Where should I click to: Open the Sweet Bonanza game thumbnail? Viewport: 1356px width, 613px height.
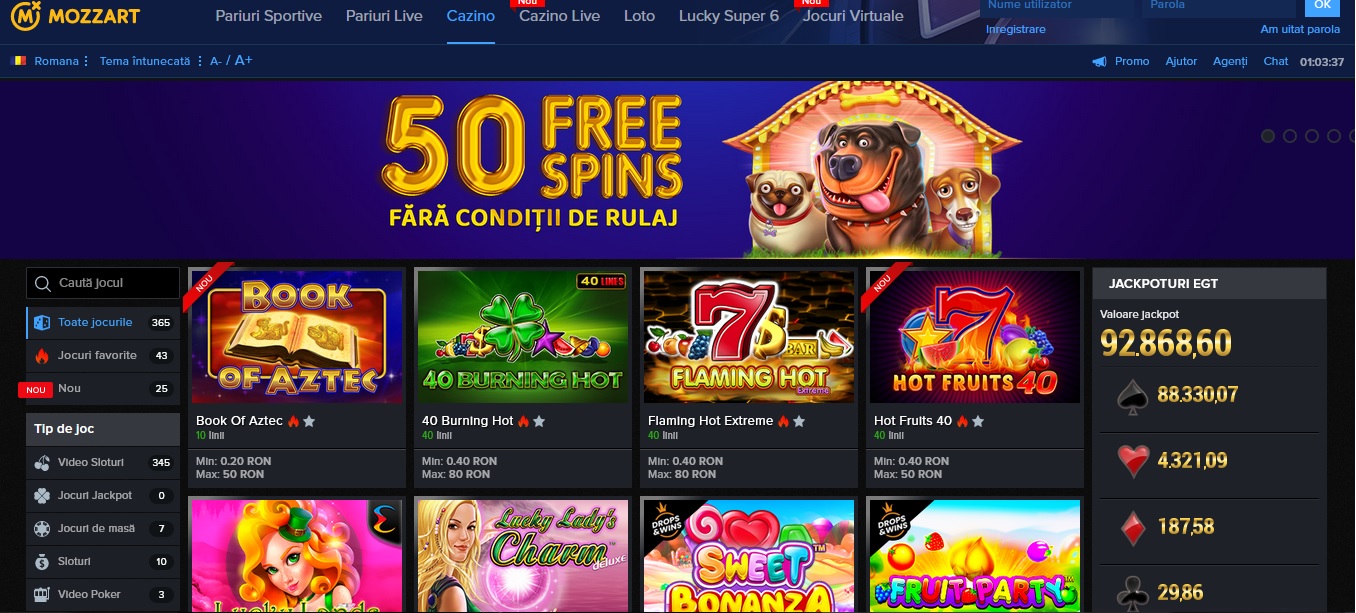(749, 556)
